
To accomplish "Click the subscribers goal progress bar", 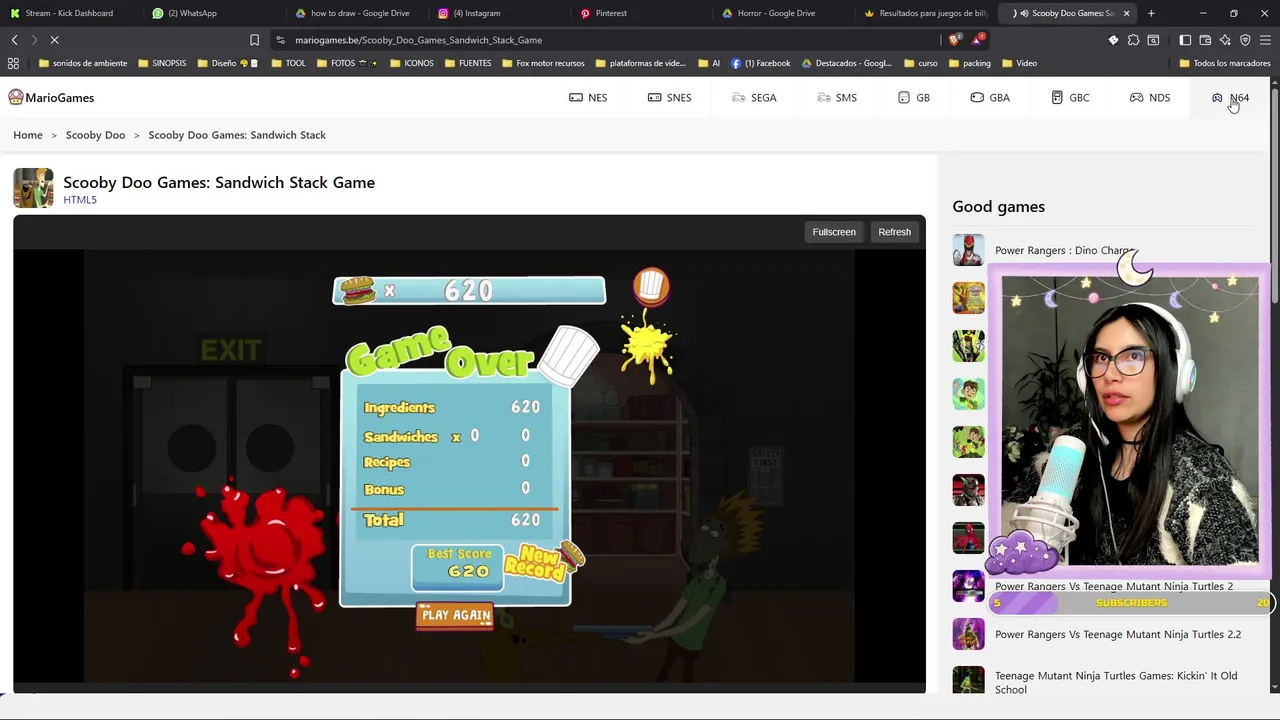I will 1131,603.
